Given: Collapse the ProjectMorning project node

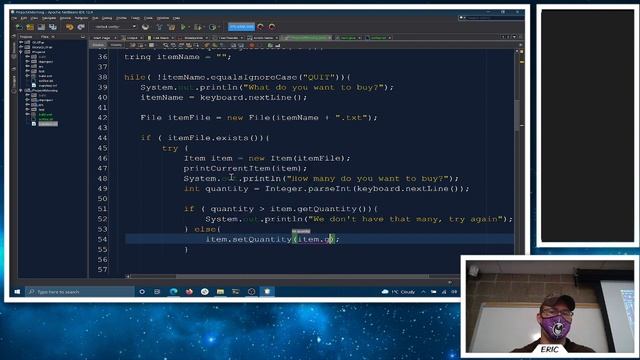Looking at the screenshot, I should [x=21, y=90].
